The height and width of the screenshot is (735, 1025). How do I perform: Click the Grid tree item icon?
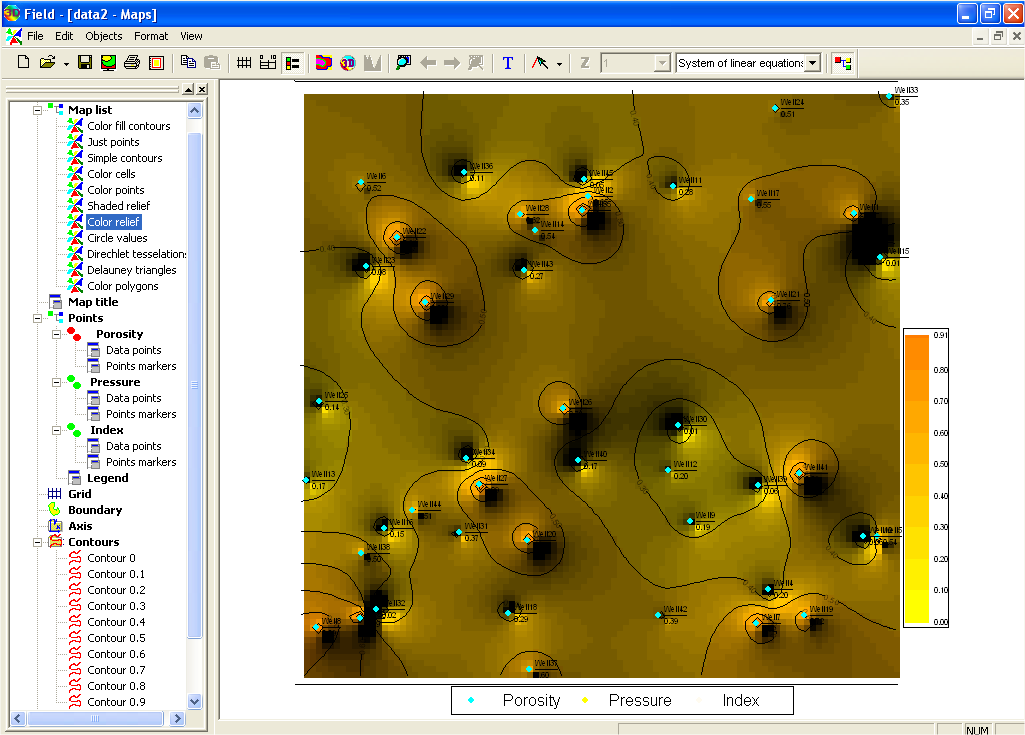click(54, 494)
